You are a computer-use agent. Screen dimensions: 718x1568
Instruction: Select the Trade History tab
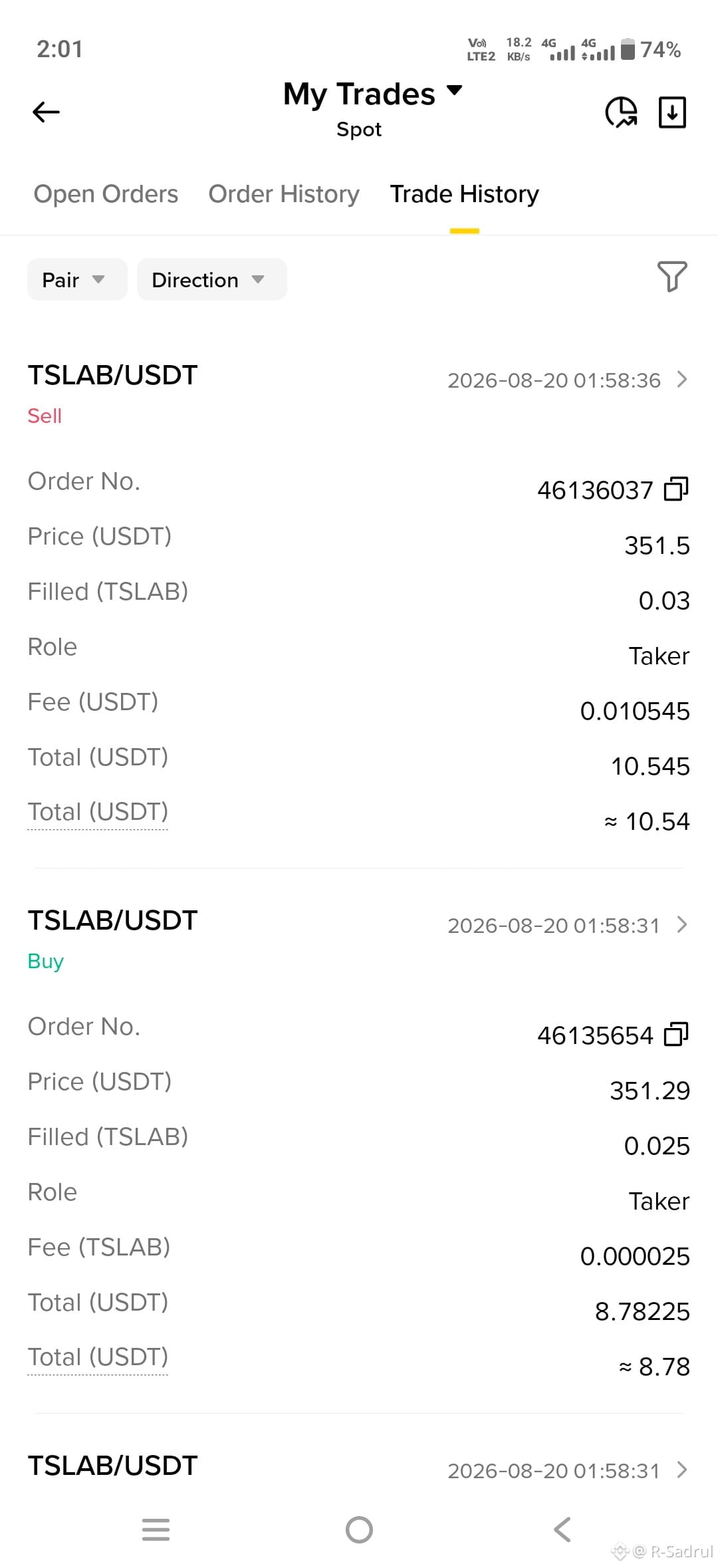(464, 194)
